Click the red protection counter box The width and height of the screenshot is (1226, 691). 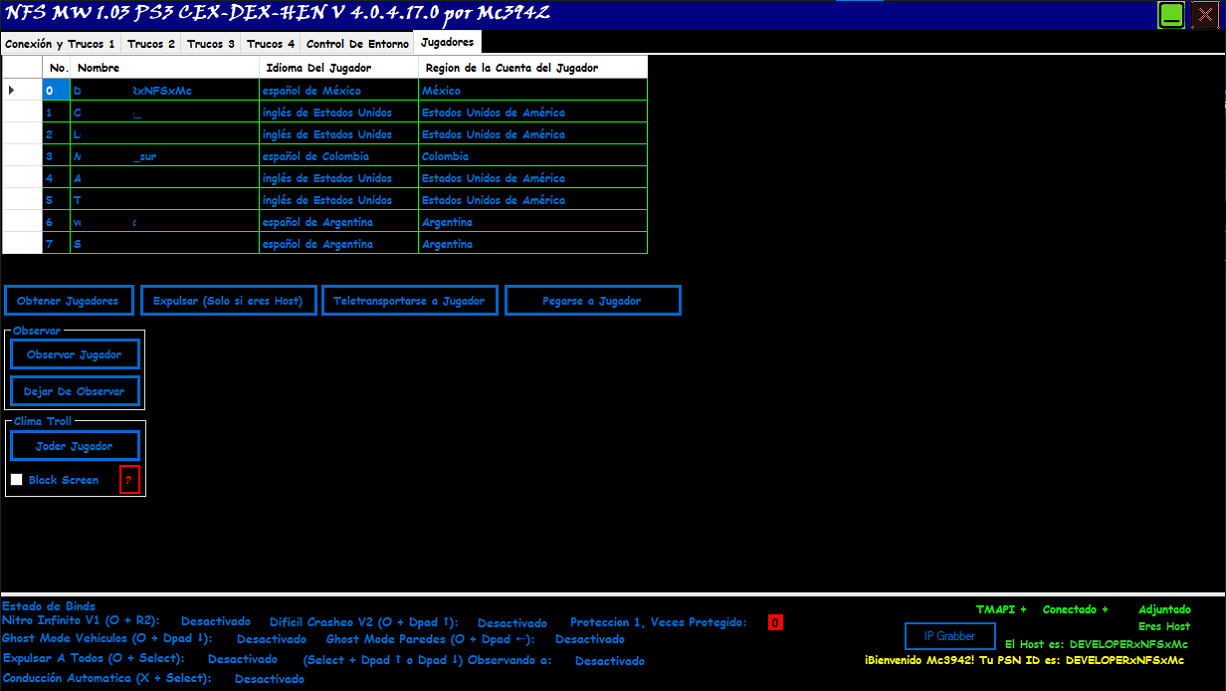775,623
